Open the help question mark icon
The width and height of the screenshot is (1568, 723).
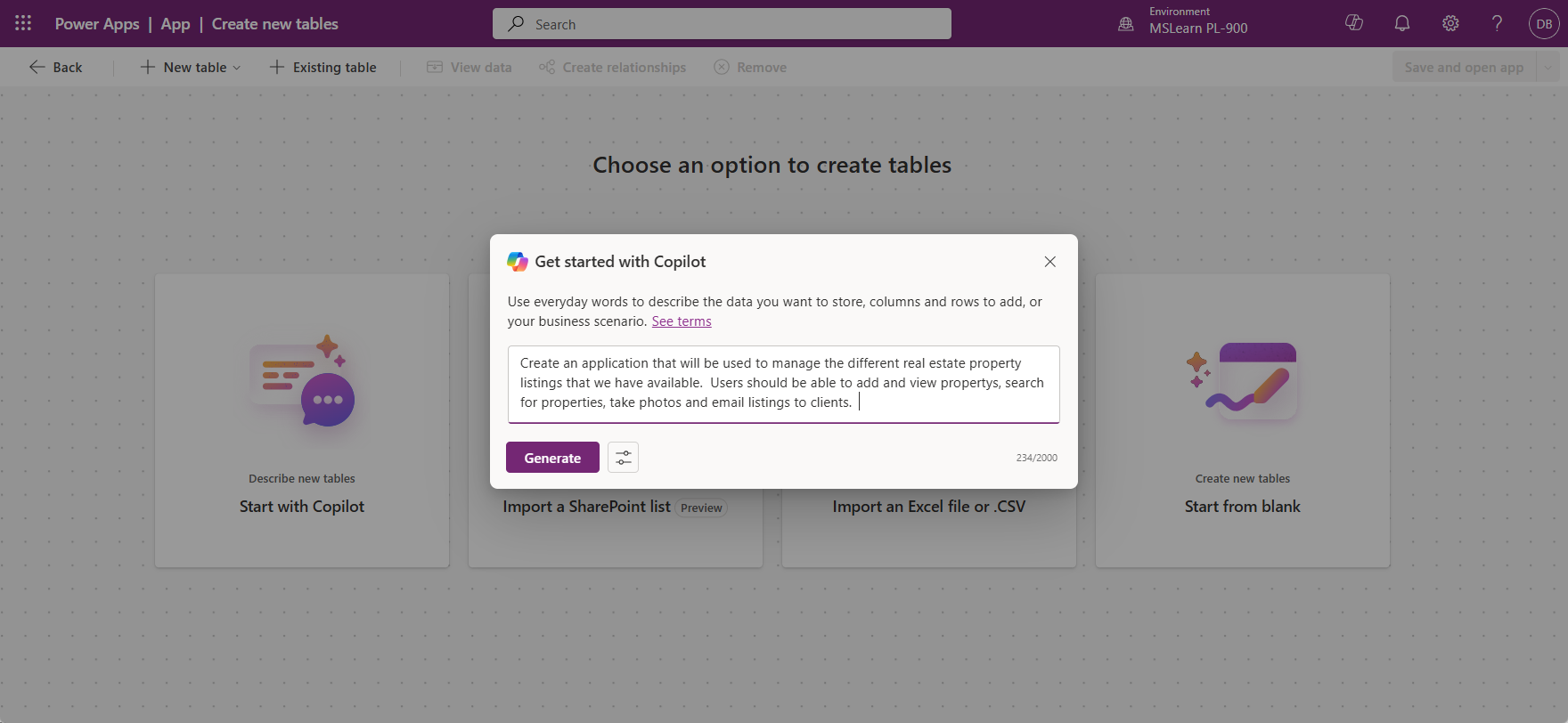[x=1498, y=23]
